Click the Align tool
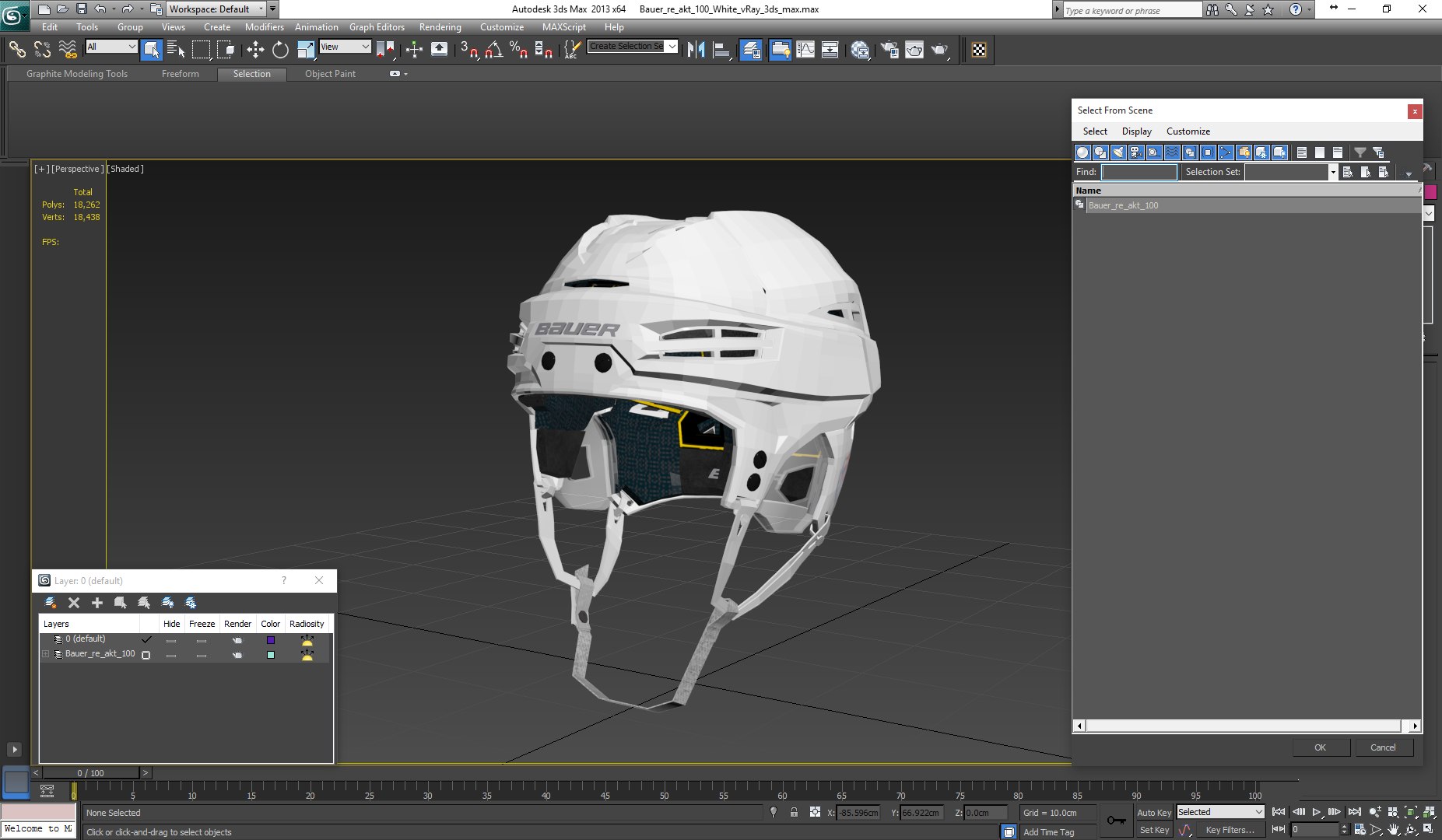 (x=721, y=50)
